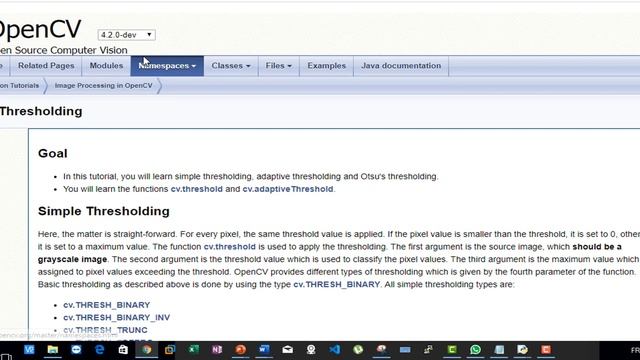This screenshot has height=360, width=640.
Task: Open the network connection icon in taskbar
Action: (x=428, y=350)
